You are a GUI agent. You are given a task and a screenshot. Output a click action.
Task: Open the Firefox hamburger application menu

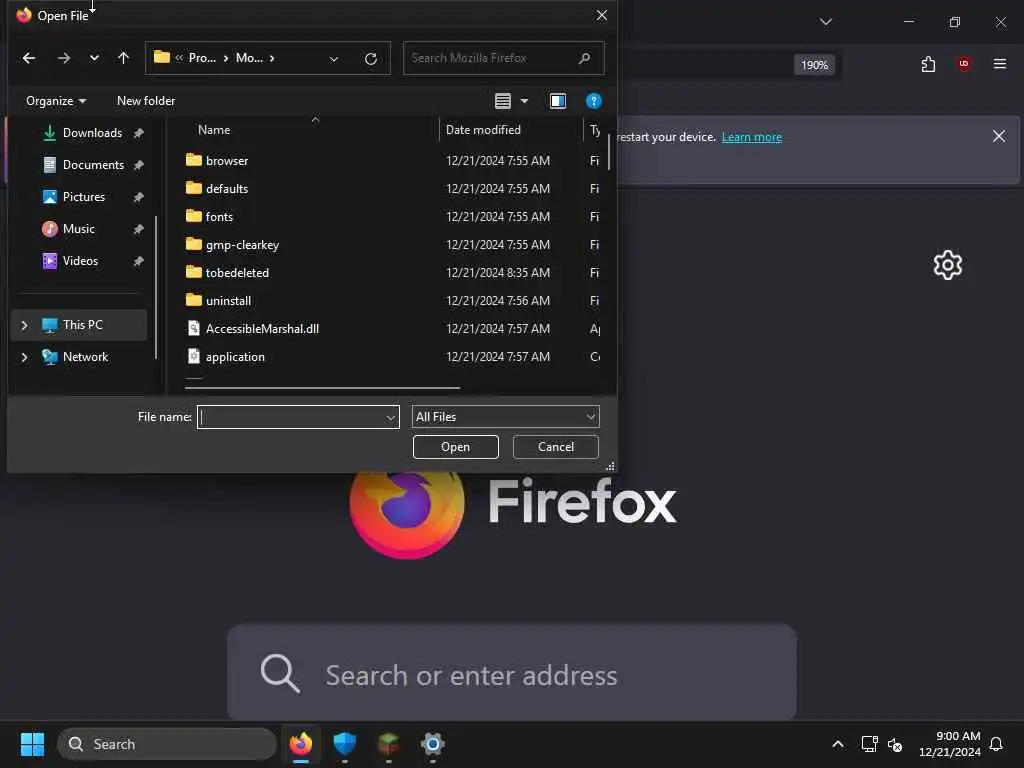coord(999,64)
